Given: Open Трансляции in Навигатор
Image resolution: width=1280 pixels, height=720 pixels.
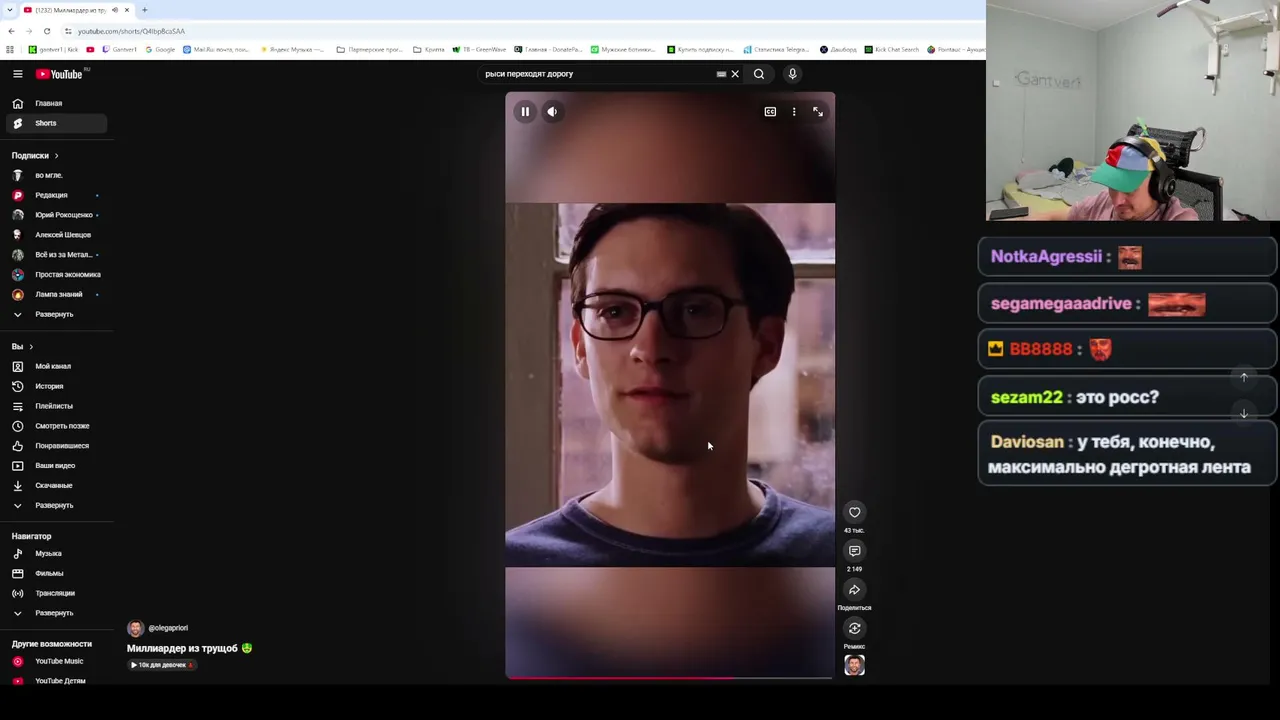Looking at the screenshot, I should pyautogui.click(x=57, y=593).
